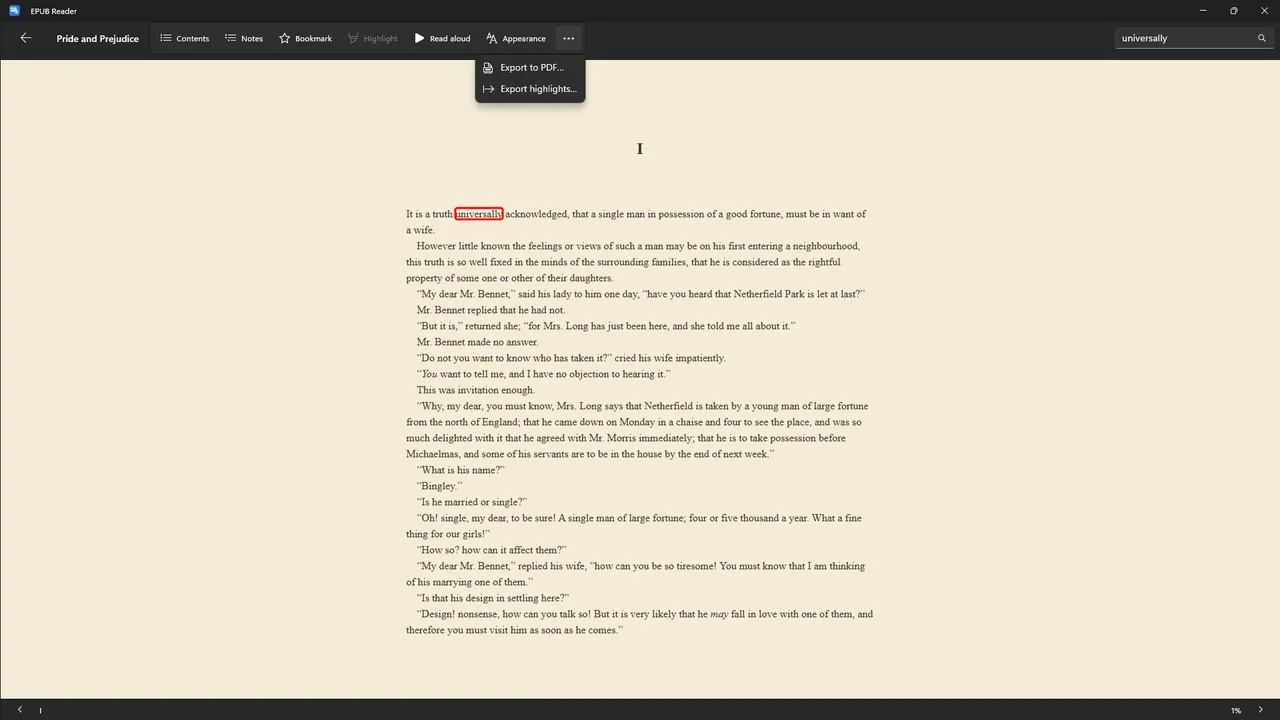Click the chapter heading 'I' above the text
1280x720 pixels.
coord(640,149)
